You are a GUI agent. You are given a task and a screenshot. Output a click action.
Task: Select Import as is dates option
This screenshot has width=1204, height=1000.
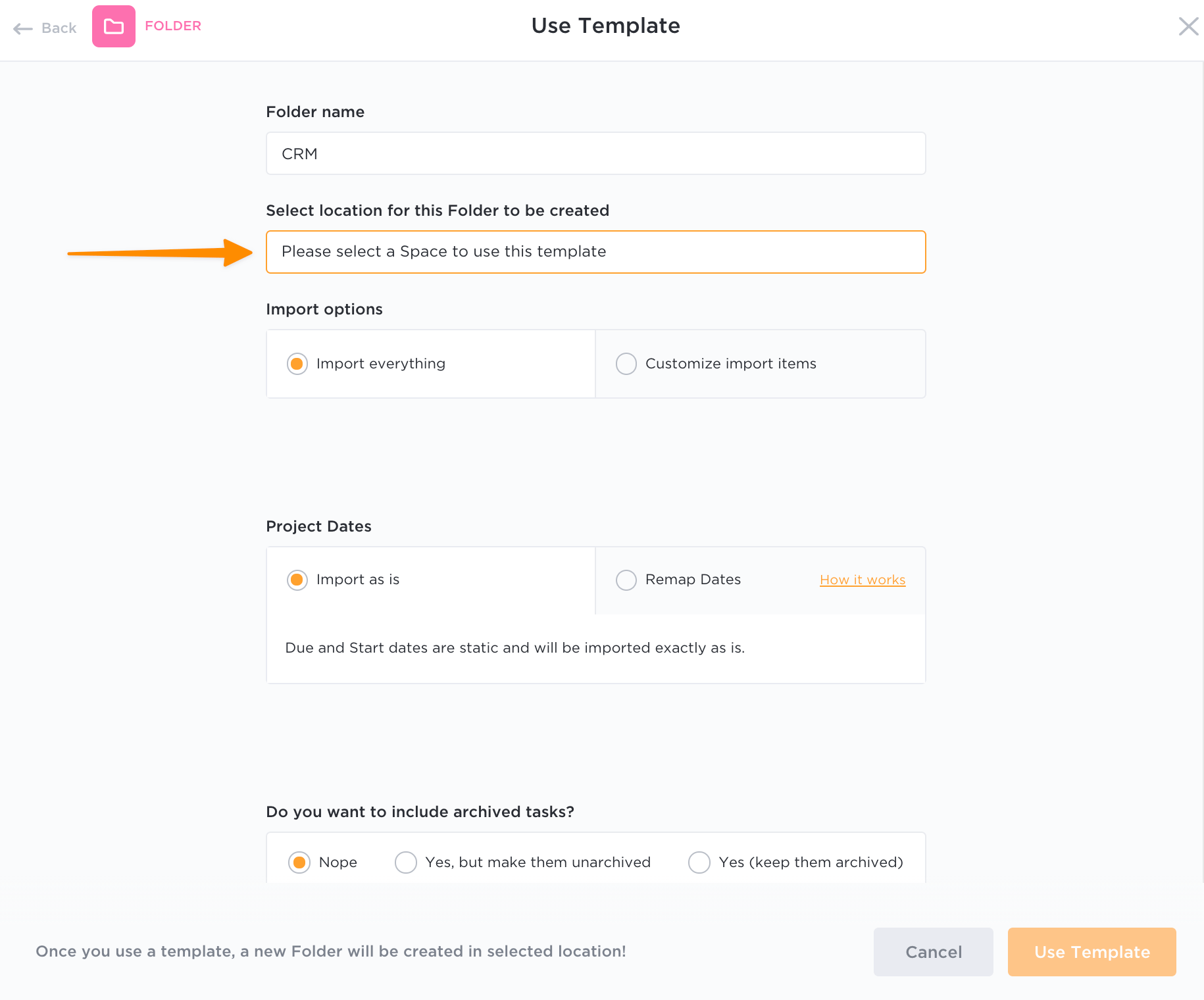(357, 580)
